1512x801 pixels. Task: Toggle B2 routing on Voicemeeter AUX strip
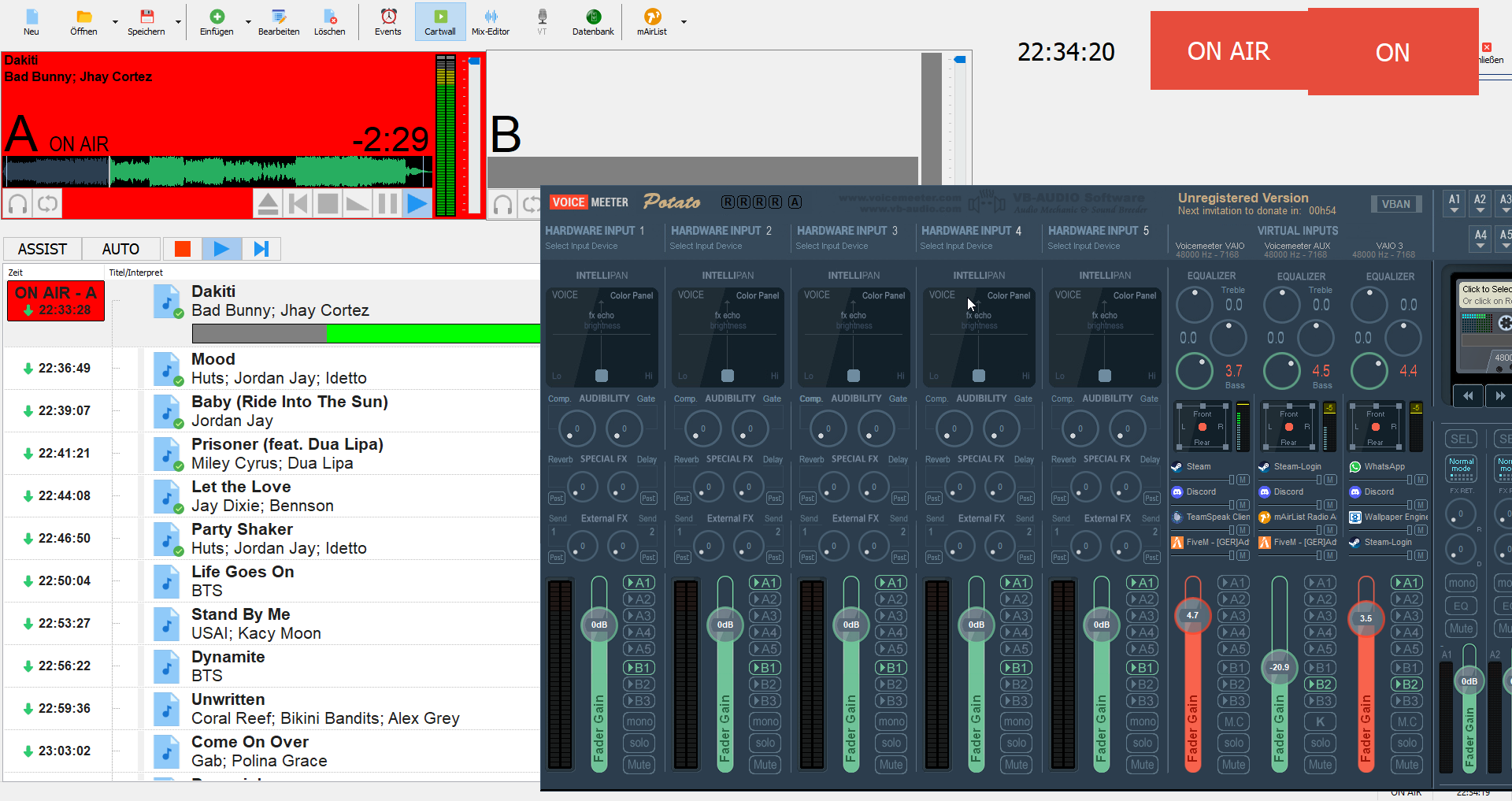pyautogui.click(x=1320, y=684)
